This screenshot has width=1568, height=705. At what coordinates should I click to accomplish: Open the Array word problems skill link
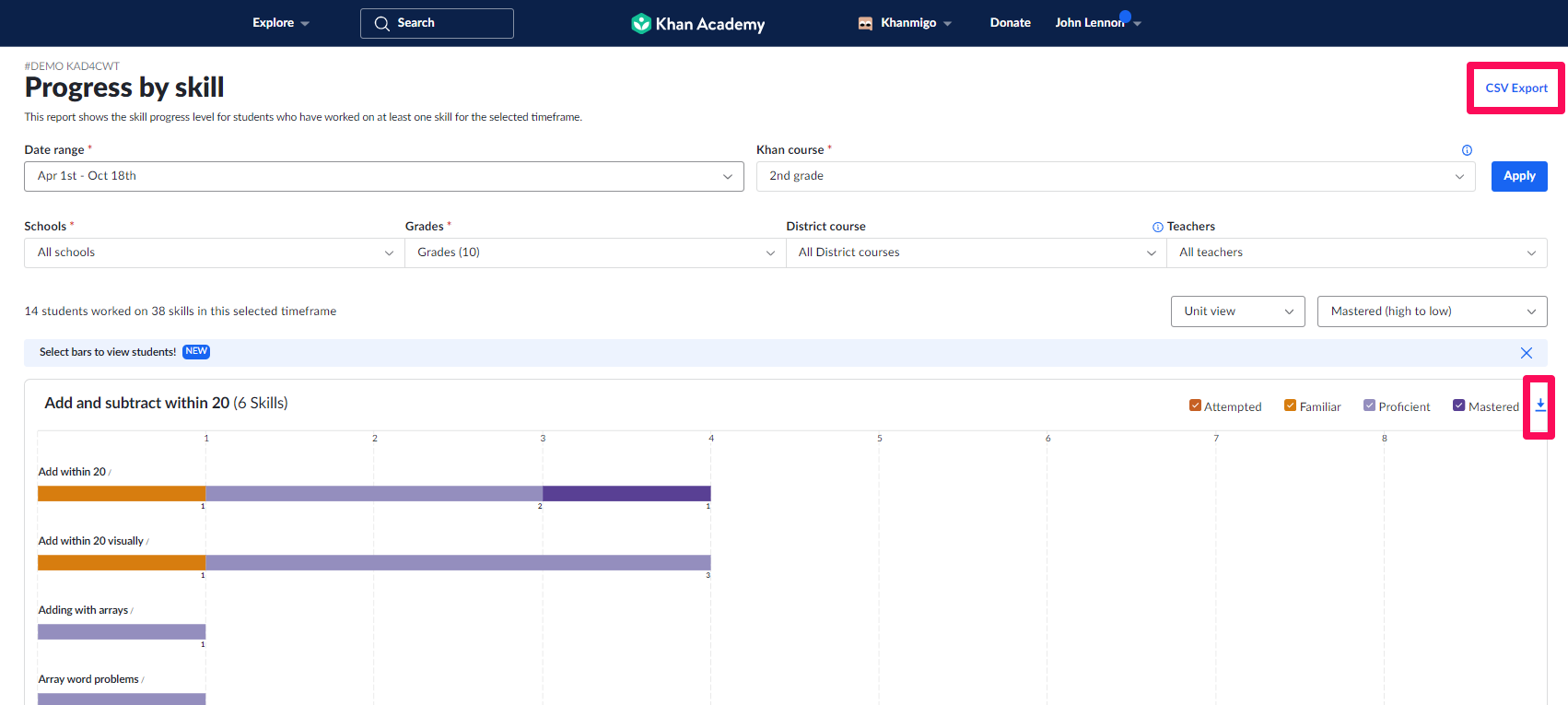tap(88, 679)
